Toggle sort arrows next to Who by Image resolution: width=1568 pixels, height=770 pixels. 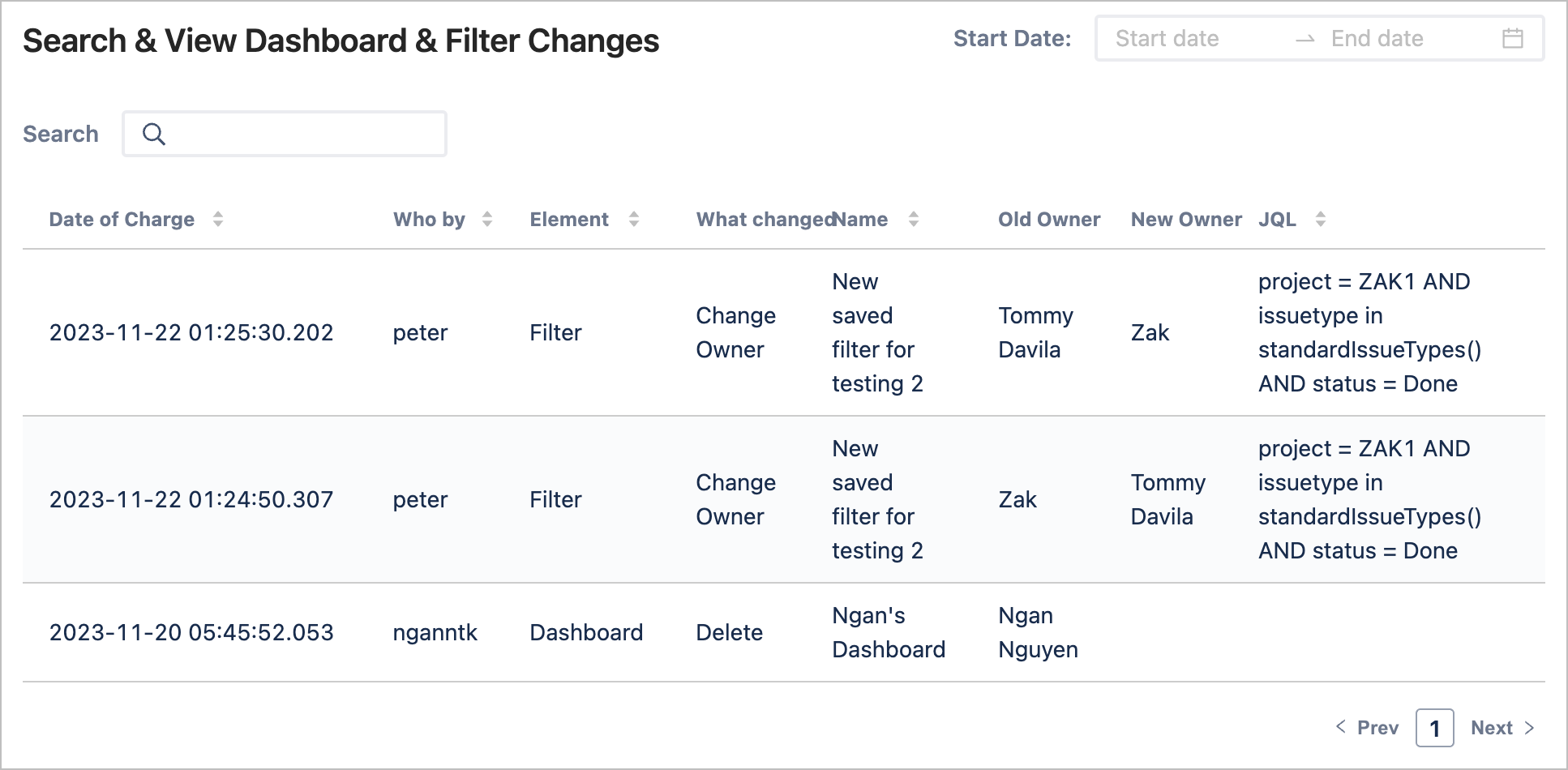tap(486, 219)
